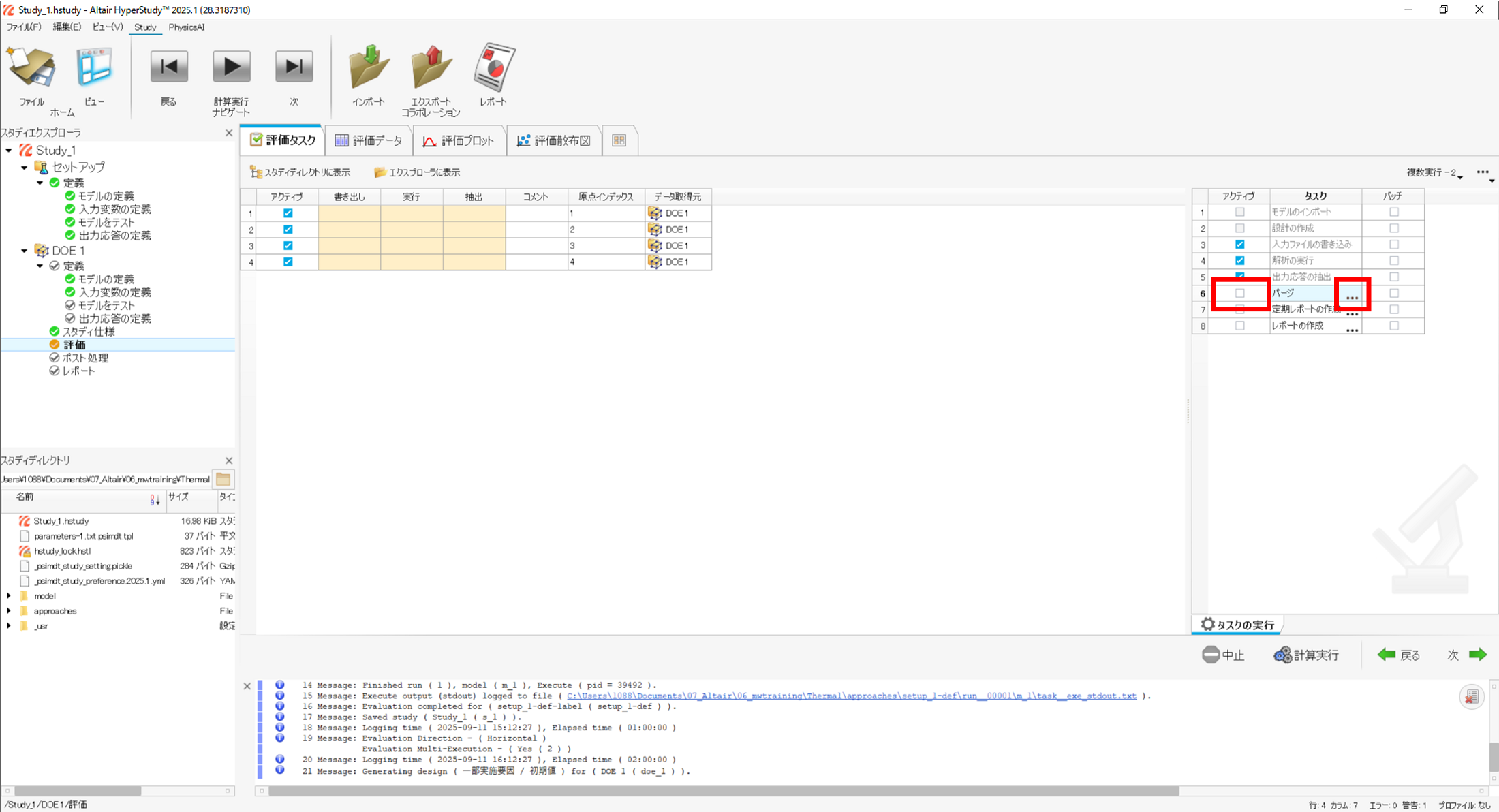Collapse the DOE 1 tree node
This screenshot has height=812, width=1499.
click(25, 251)
